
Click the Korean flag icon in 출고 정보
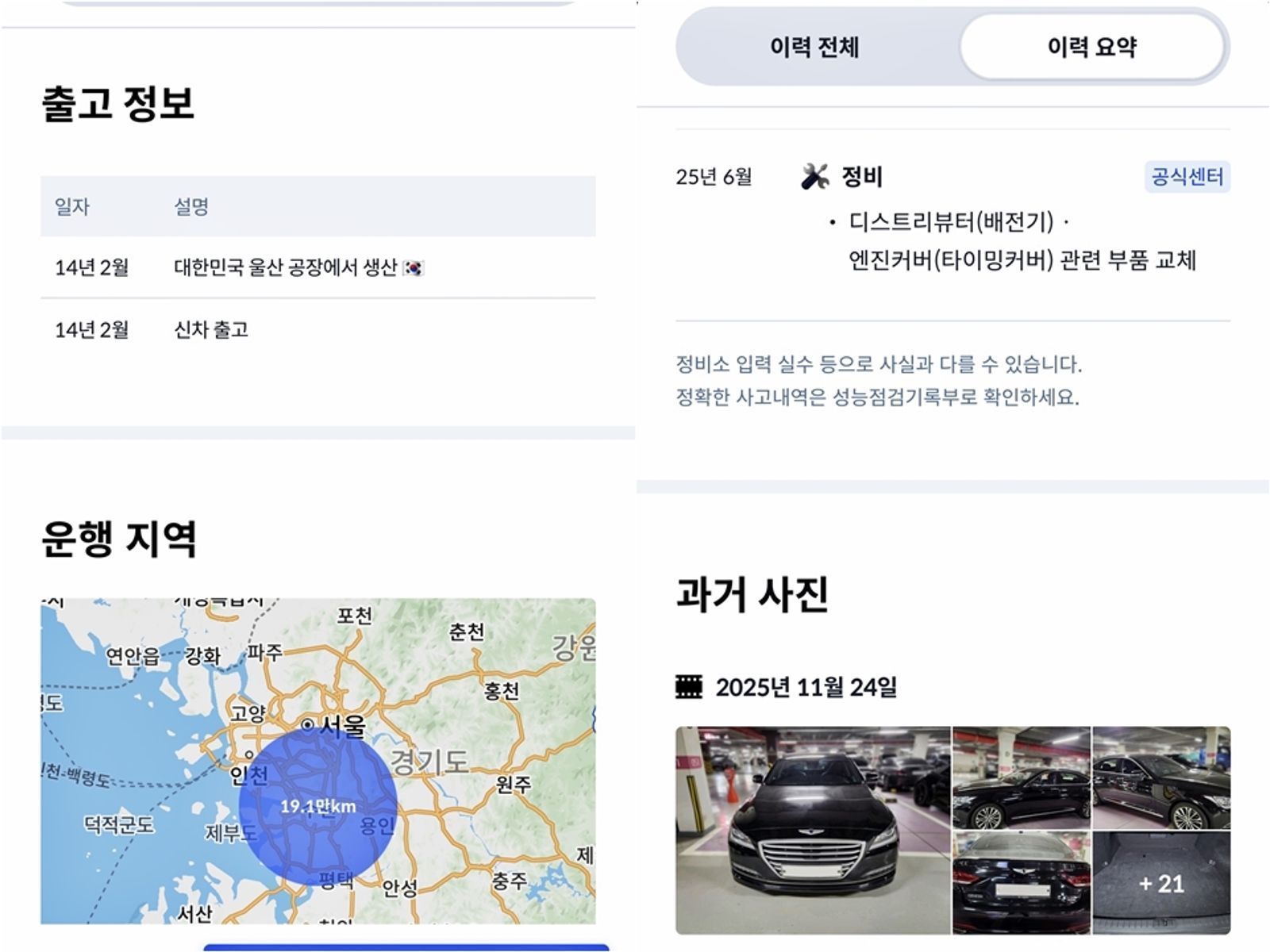(413, 268)
